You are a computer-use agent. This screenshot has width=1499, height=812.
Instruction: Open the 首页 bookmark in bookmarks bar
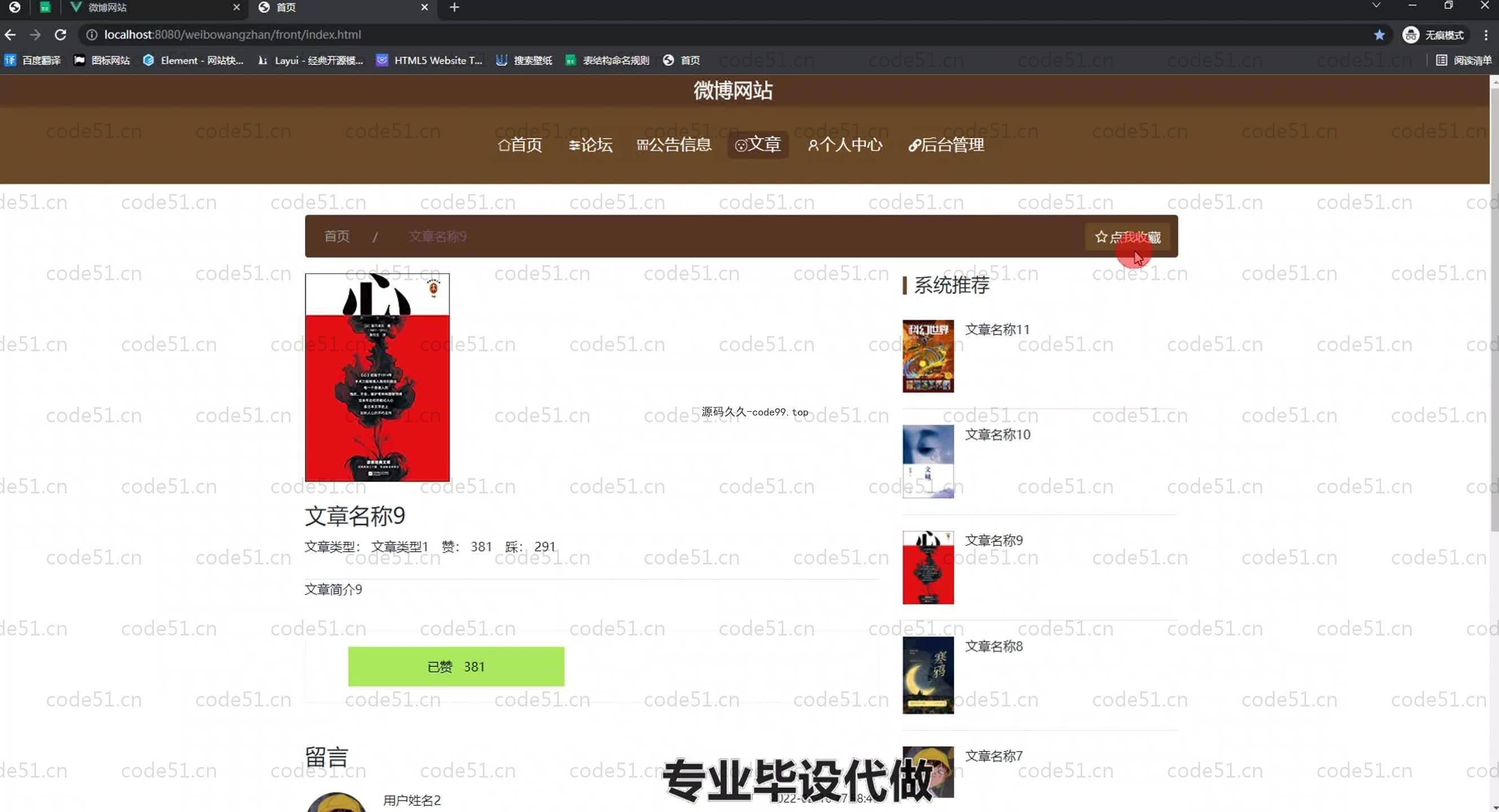(681, 60)
